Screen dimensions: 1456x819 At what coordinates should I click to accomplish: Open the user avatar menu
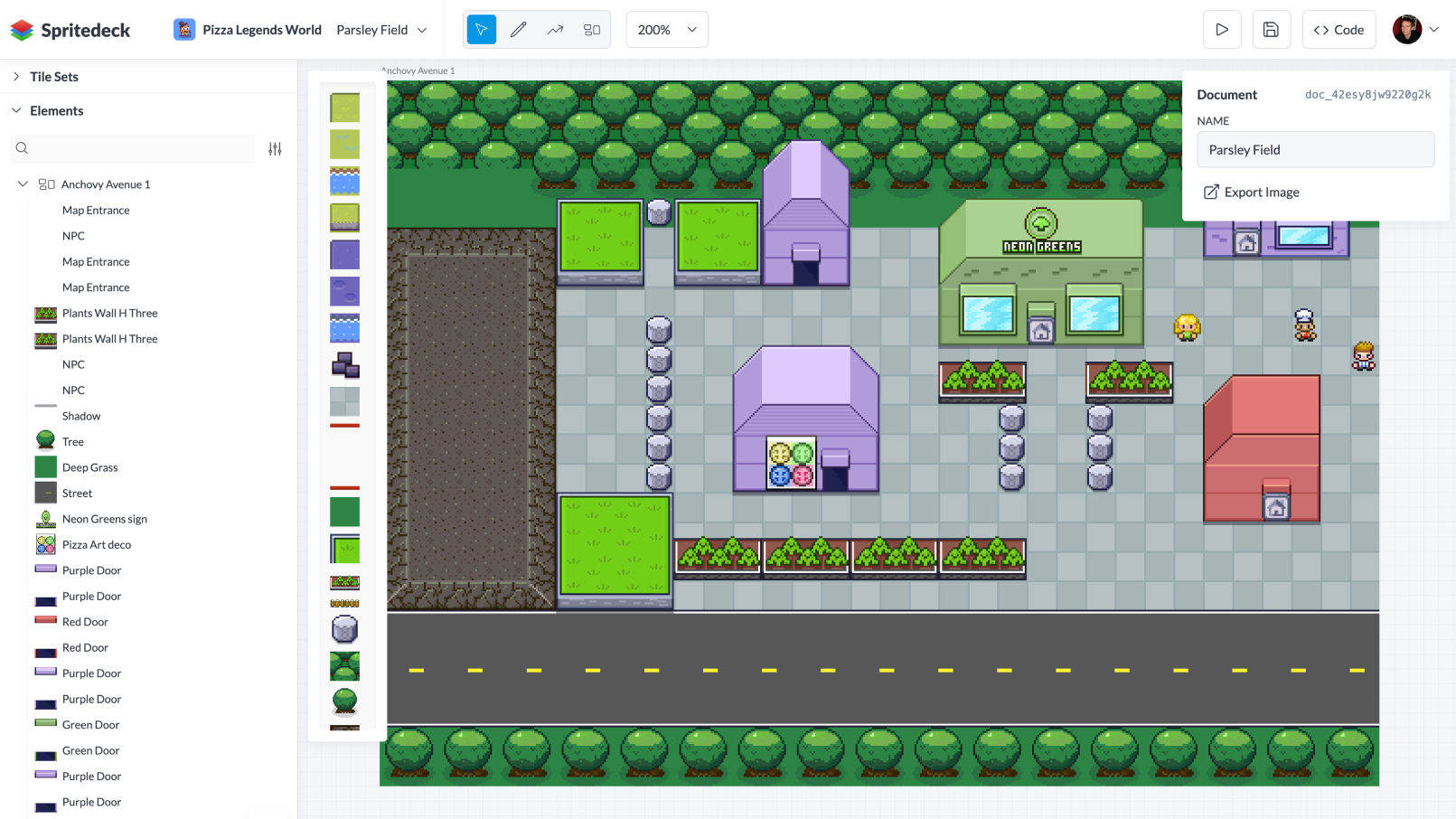pos(1406,30)
